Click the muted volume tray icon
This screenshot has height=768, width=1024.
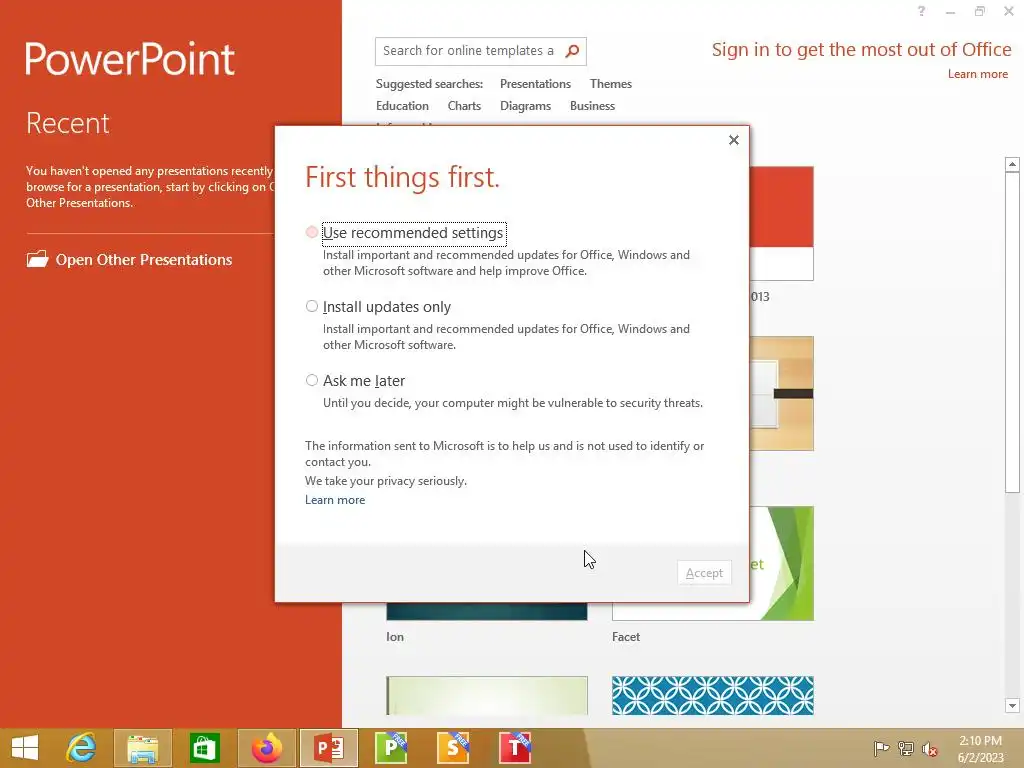(930, 748)
